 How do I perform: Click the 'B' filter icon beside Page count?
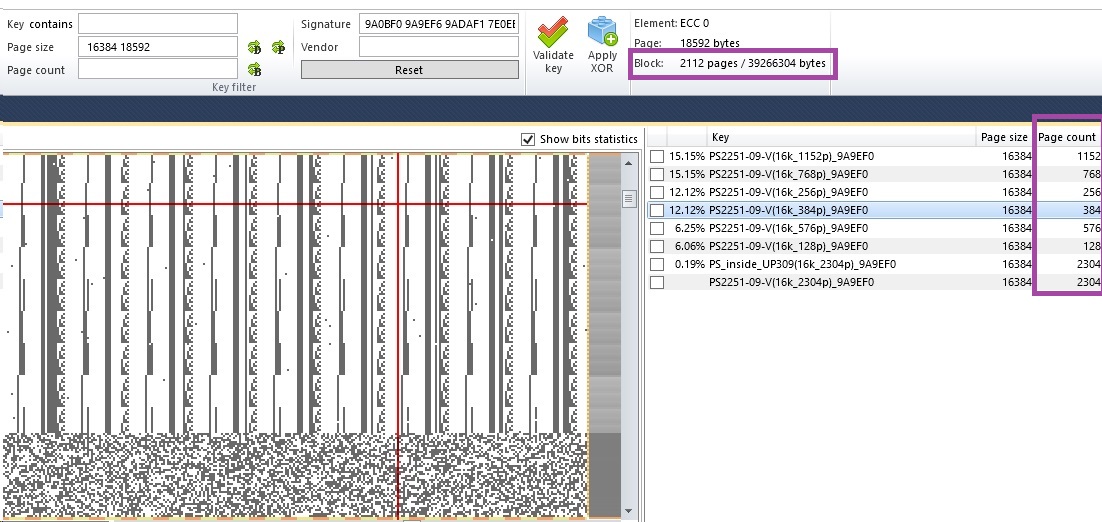tap(254, 70)
